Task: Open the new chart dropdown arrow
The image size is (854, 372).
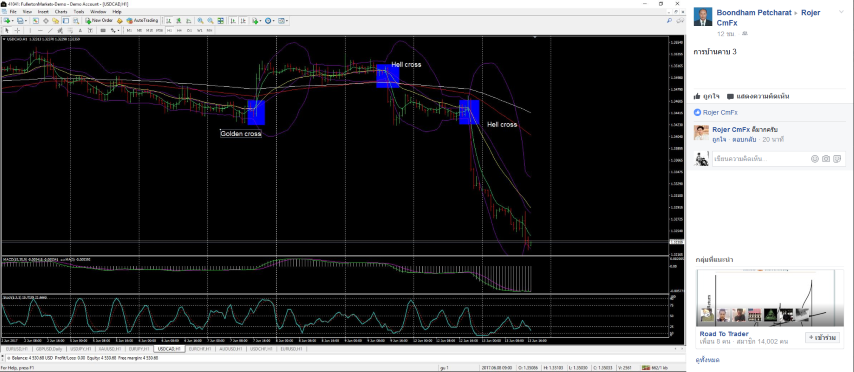Action: 13,20
